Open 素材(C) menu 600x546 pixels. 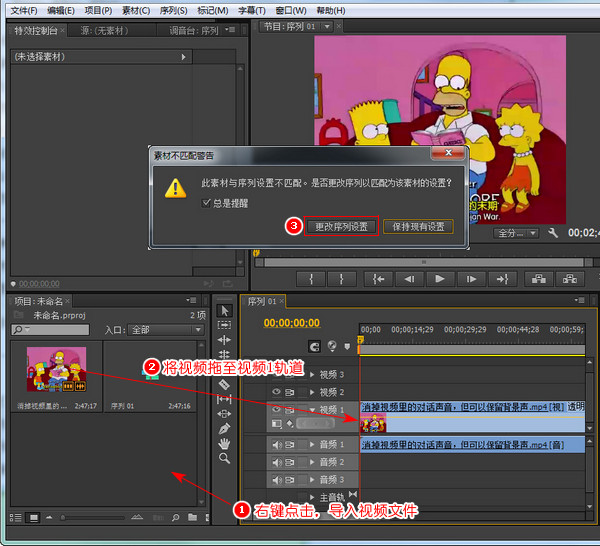tap(136, 10)
